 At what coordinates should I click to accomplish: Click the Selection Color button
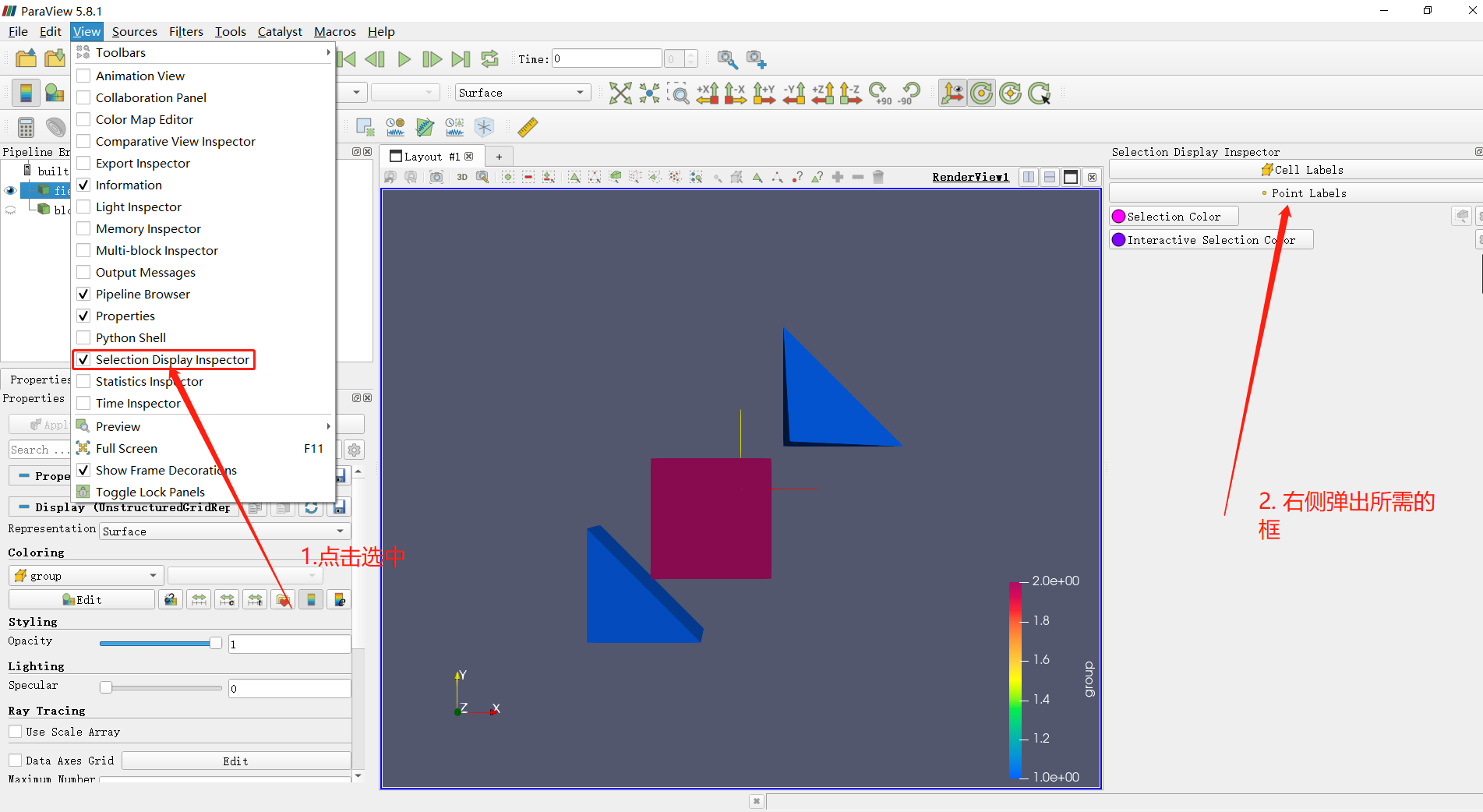click(1173, 216)
